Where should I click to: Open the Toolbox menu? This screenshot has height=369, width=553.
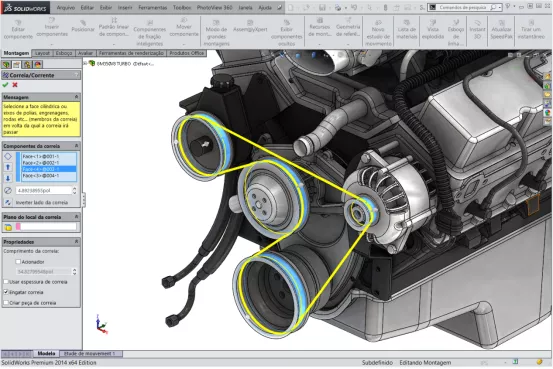tap(182, 7)
